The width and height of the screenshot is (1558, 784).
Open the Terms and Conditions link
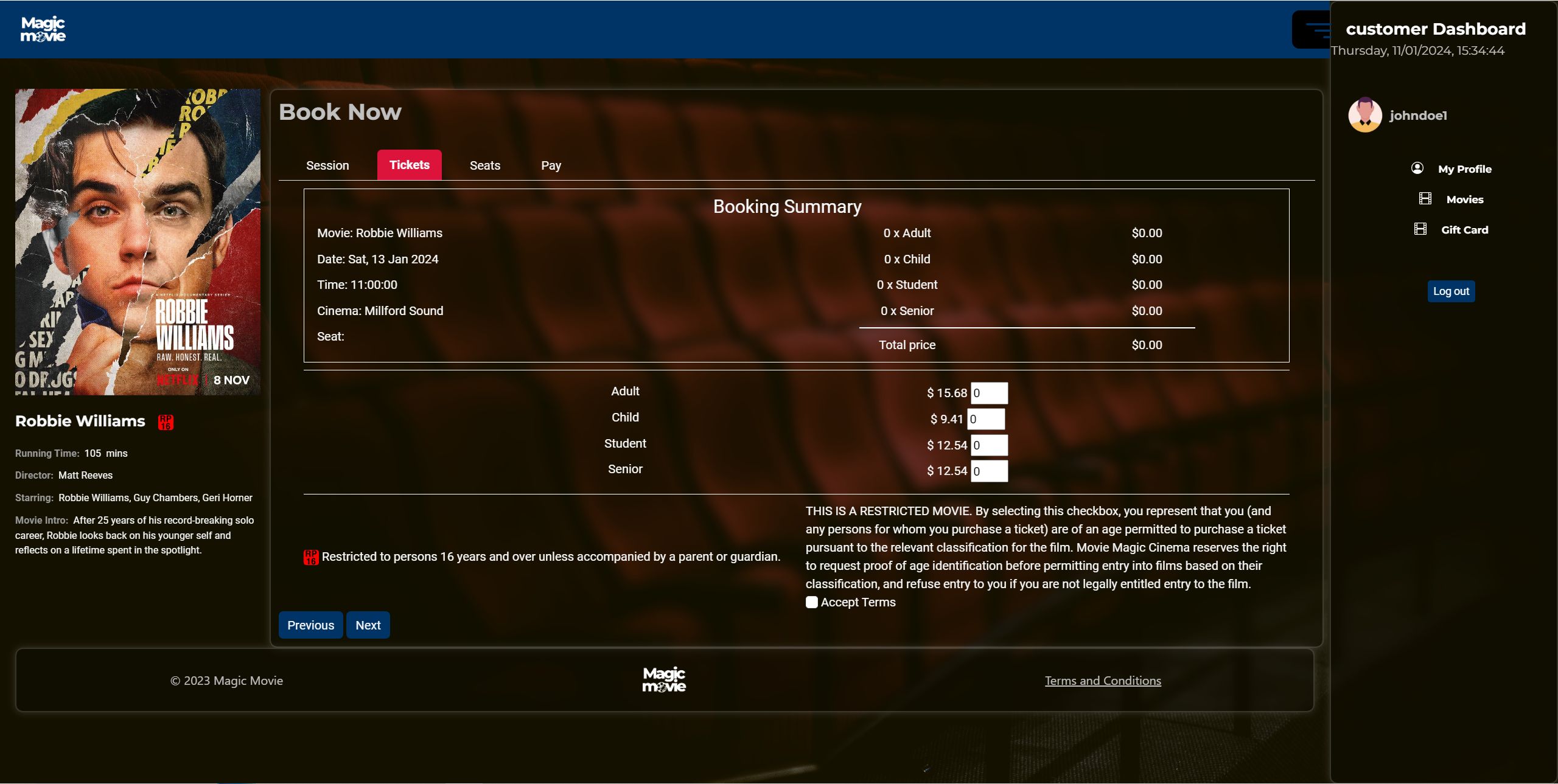pos(1103,681)
